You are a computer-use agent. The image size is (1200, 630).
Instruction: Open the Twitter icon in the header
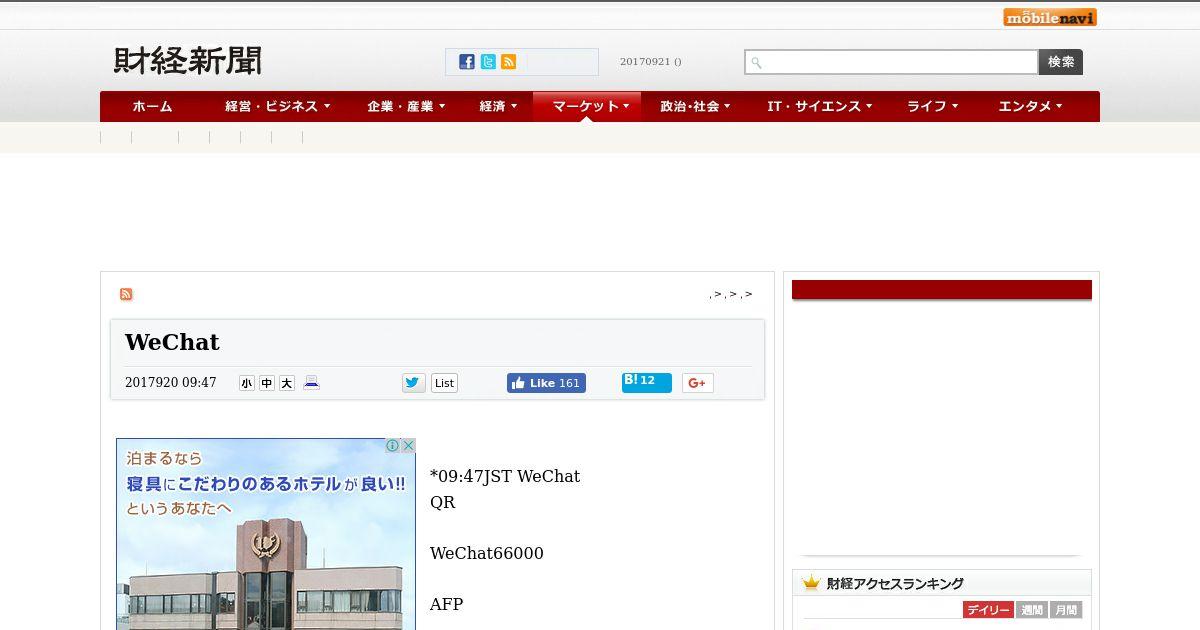(x=488, y=62)
